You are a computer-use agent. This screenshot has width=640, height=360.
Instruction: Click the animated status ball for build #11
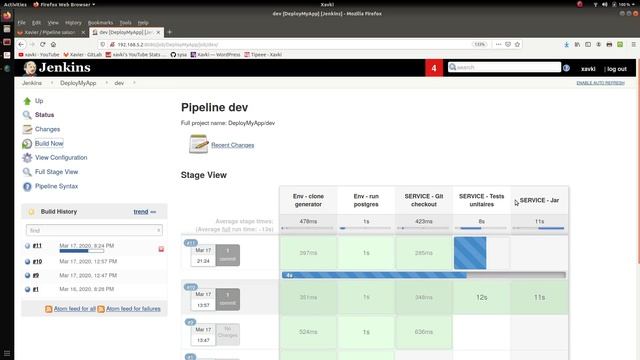pos(27,246)
